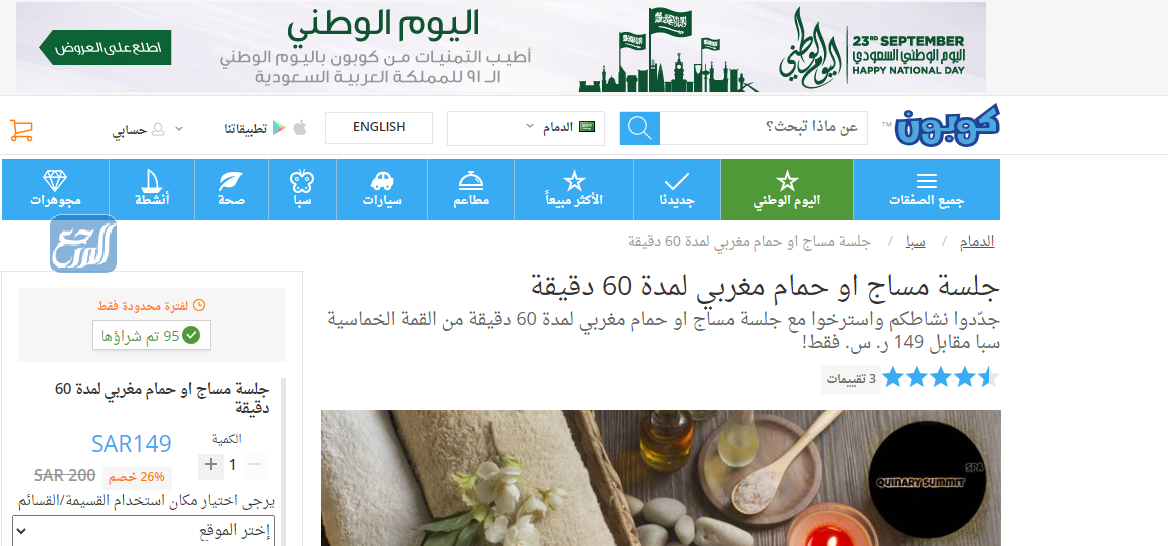The height and width of the screenshot is (546, 1168).
Task: Click the سبا breadcrumb link
Action: [x=915, y=242]
